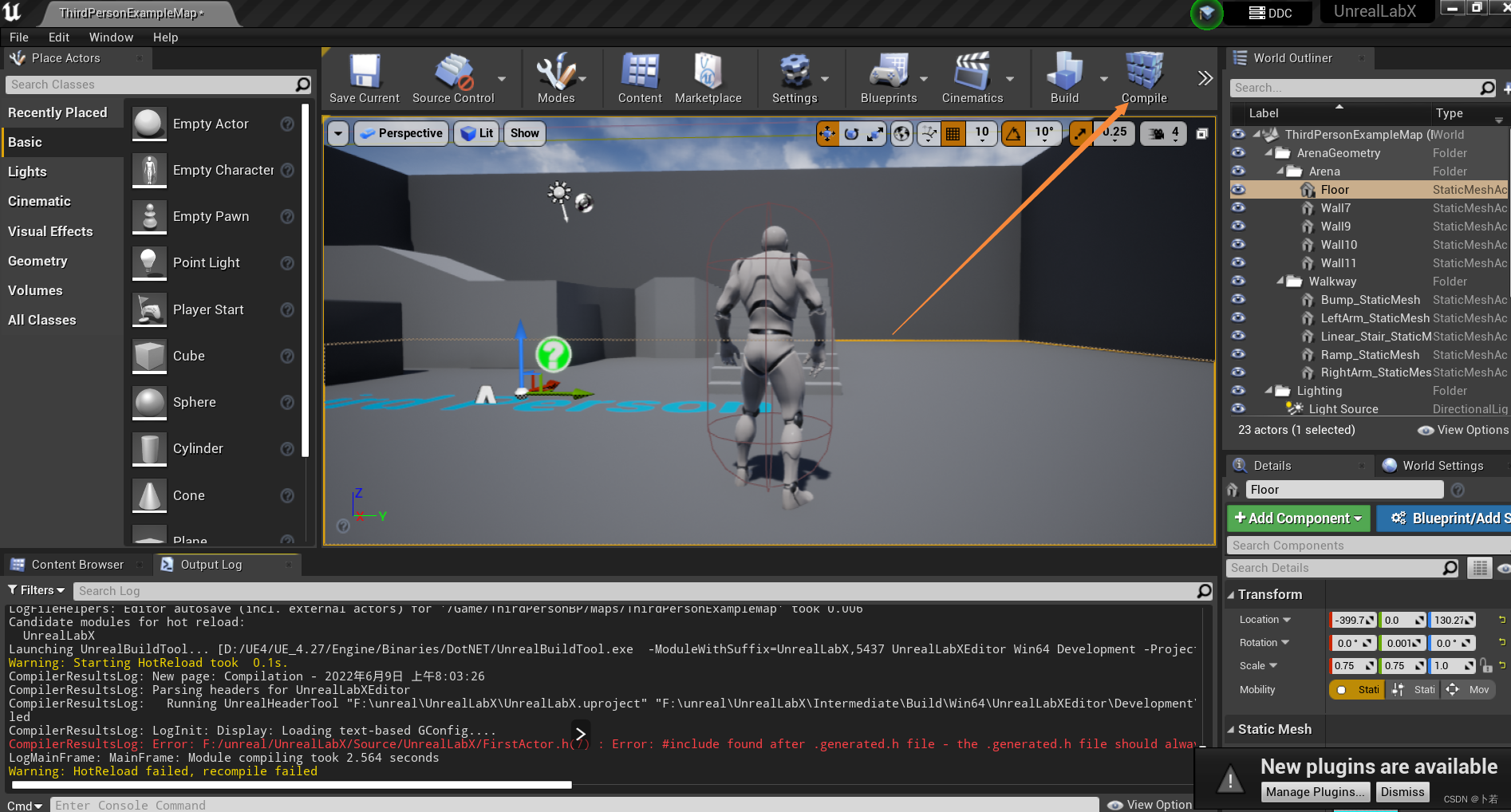Collapse the Walkway folder in outliner
The height and width of the screenshot is (812, 1511).
1280,281
